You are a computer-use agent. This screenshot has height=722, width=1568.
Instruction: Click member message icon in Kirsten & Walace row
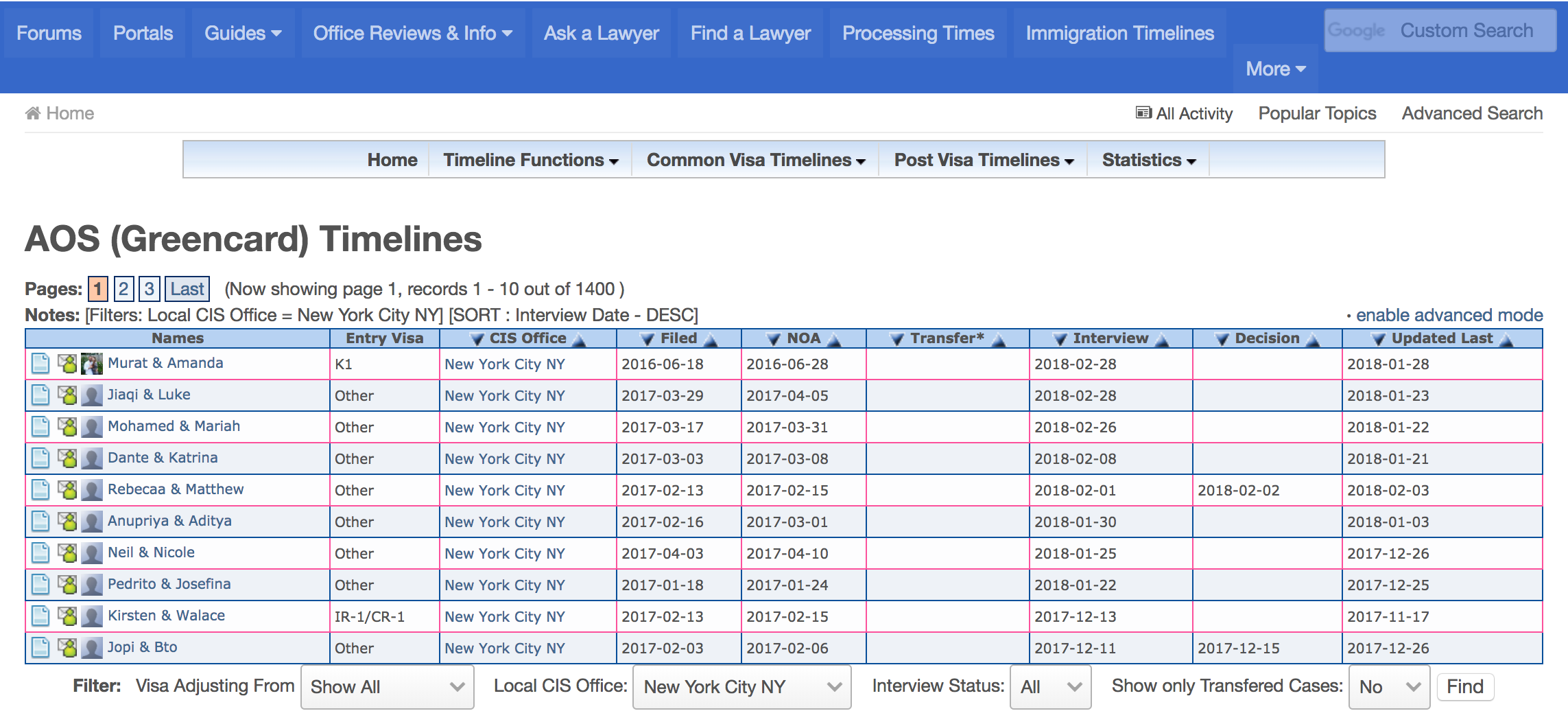click(x=67, y=616)
